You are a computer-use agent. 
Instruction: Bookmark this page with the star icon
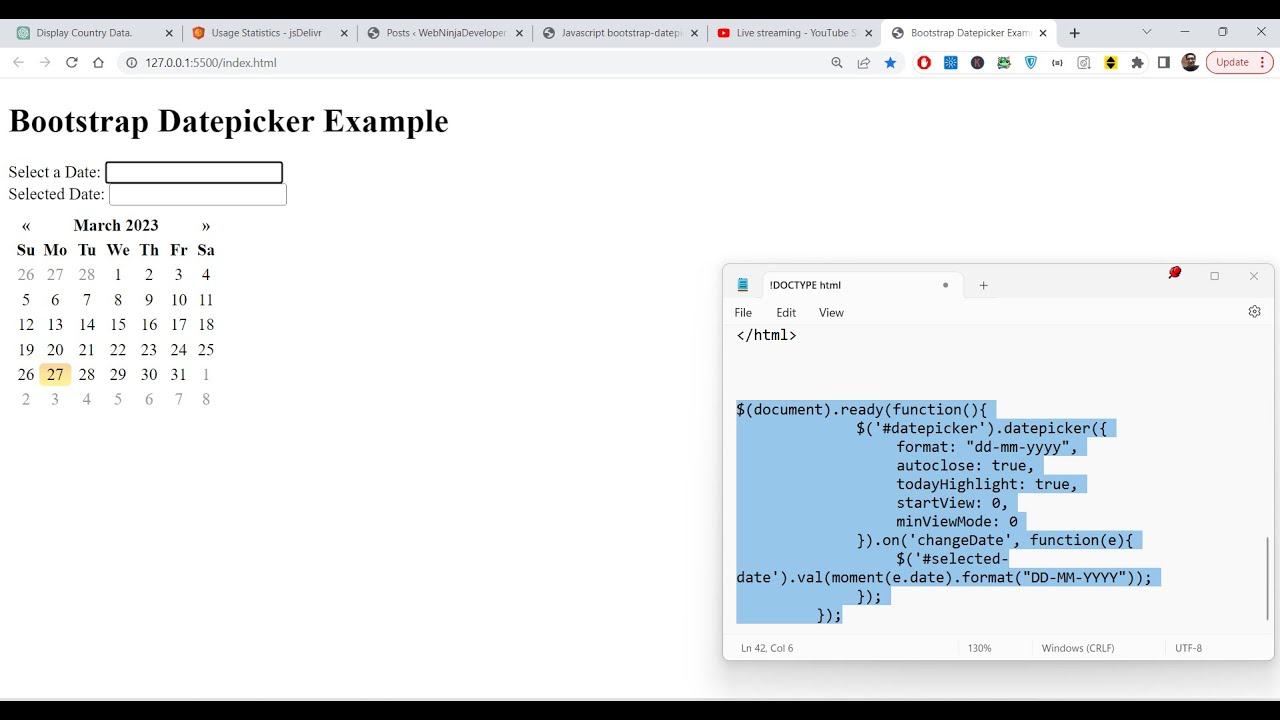pos(890,62)
